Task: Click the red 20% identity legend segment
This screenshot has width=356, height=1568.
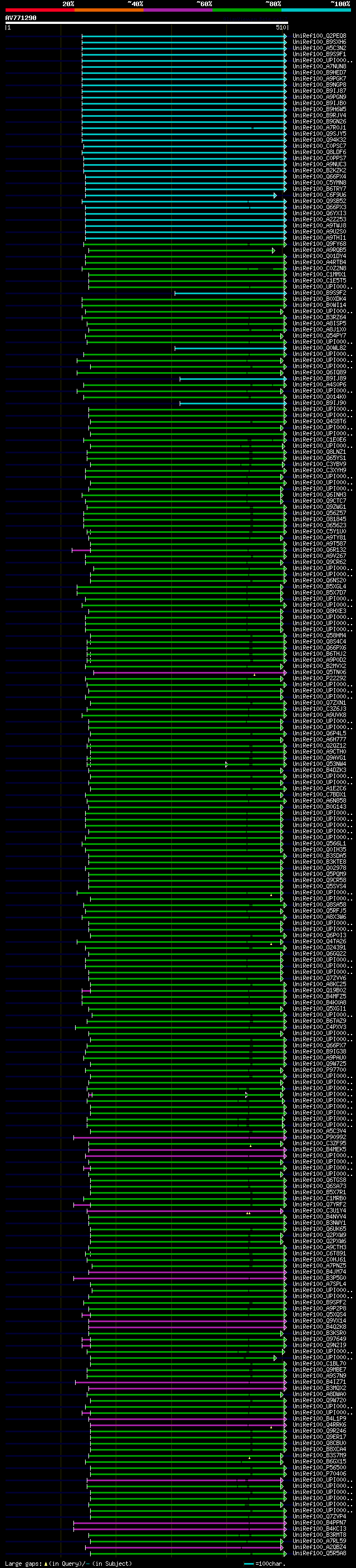Action: click(39, 10)
